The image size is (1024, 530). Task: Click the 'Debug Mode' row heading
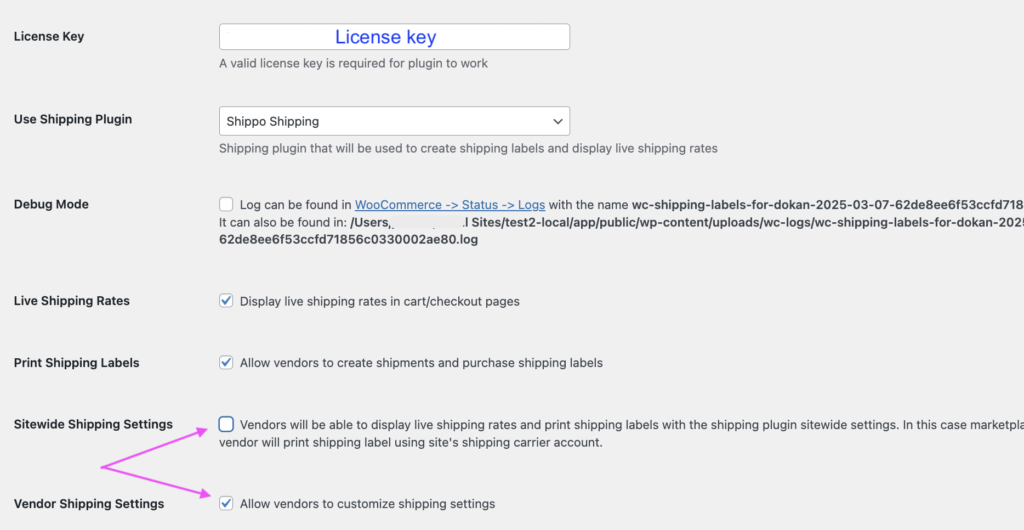(x=51, y=204)
